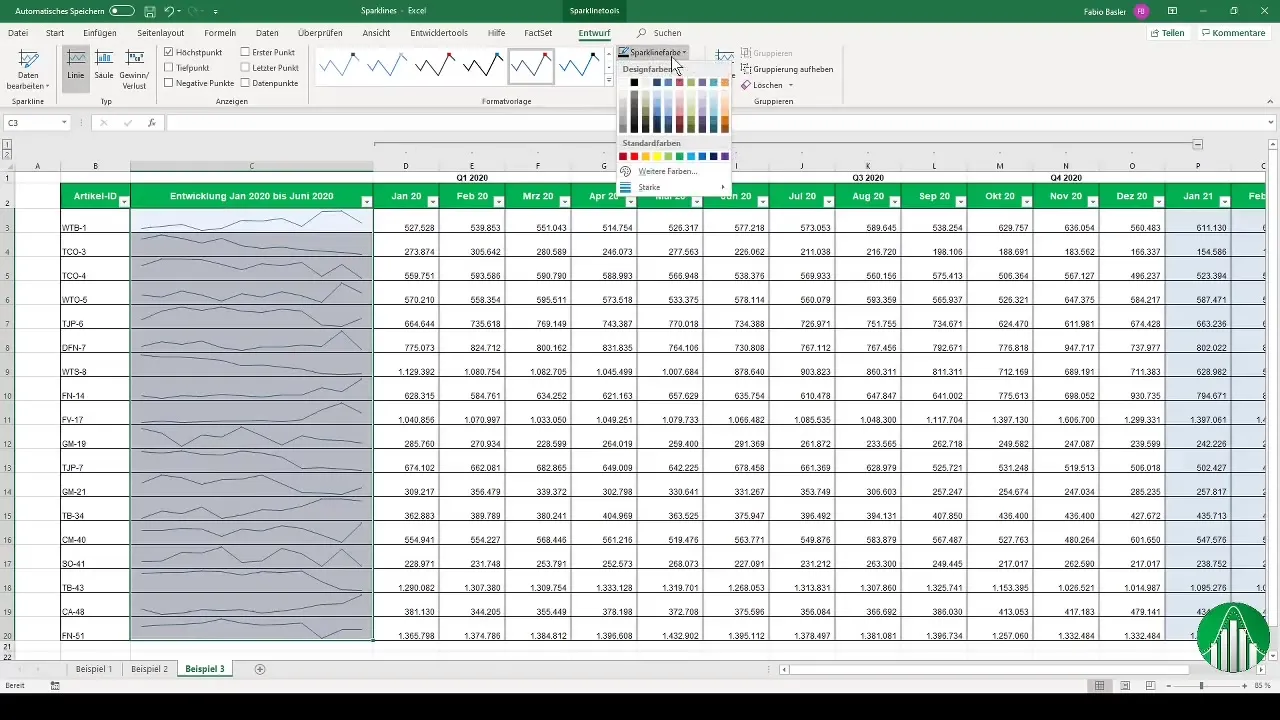Open Quick Access Toolbar customize dropdown

tap(216, 11)
